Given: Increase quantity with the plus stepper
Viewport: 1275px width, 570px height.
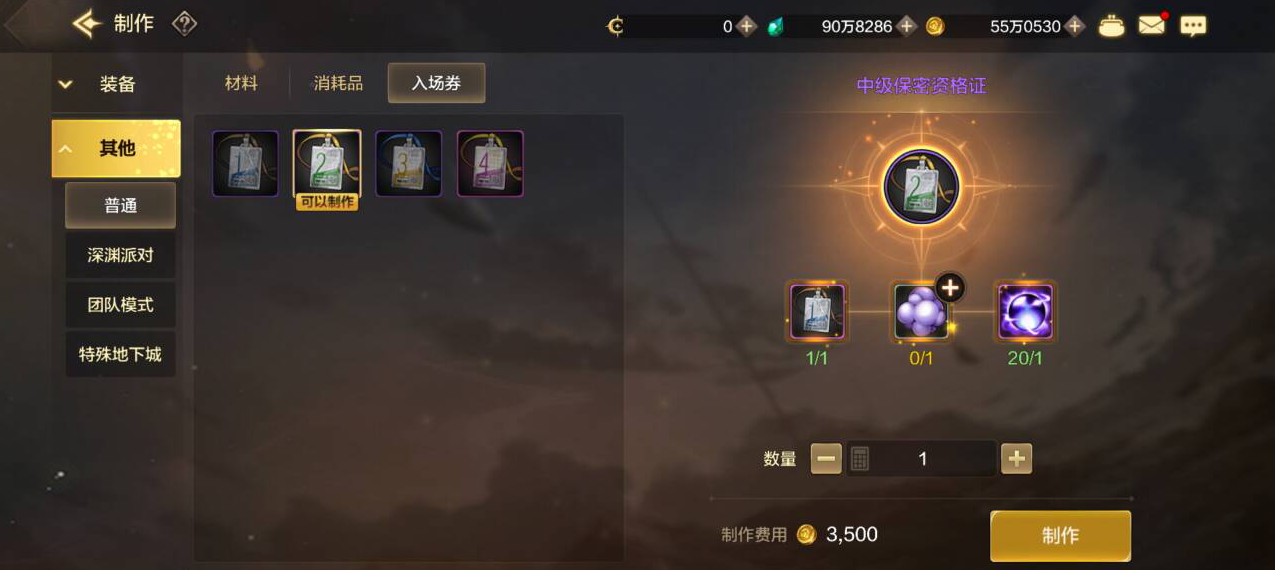Looking at the screenshot, I should (x=1016, y=459).
